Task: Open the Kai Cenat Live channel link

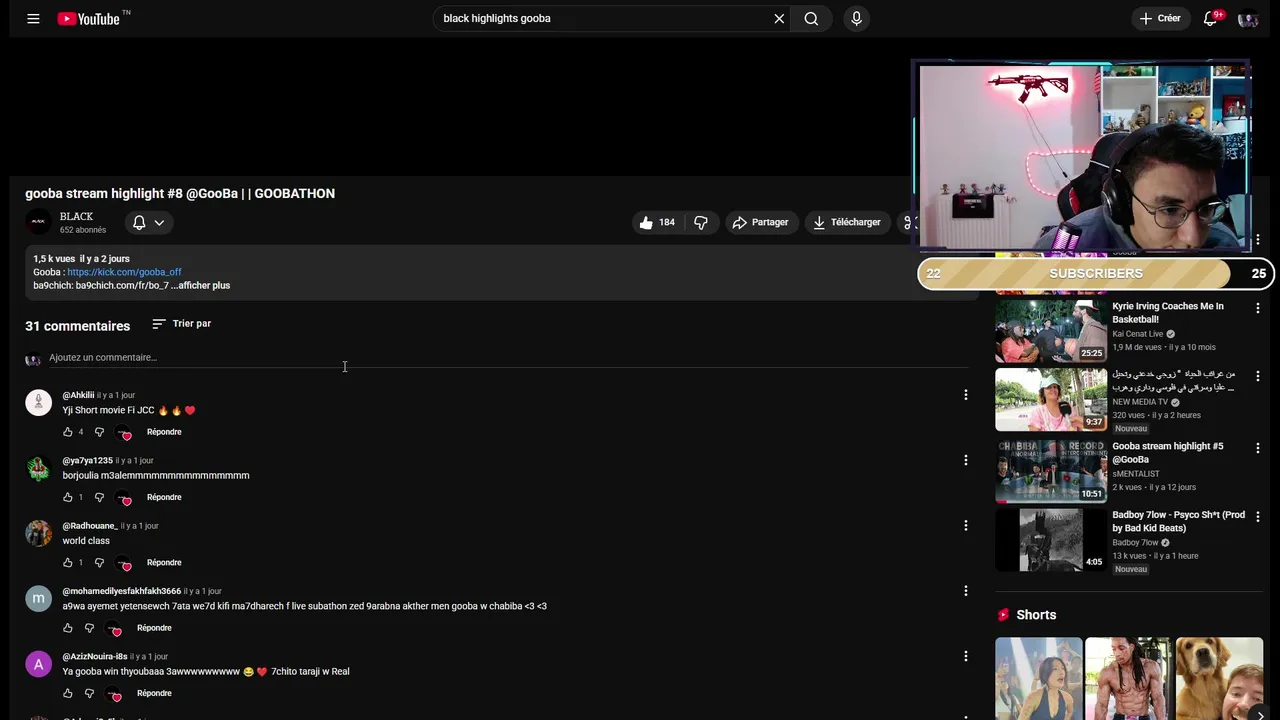Action: 1138,334
